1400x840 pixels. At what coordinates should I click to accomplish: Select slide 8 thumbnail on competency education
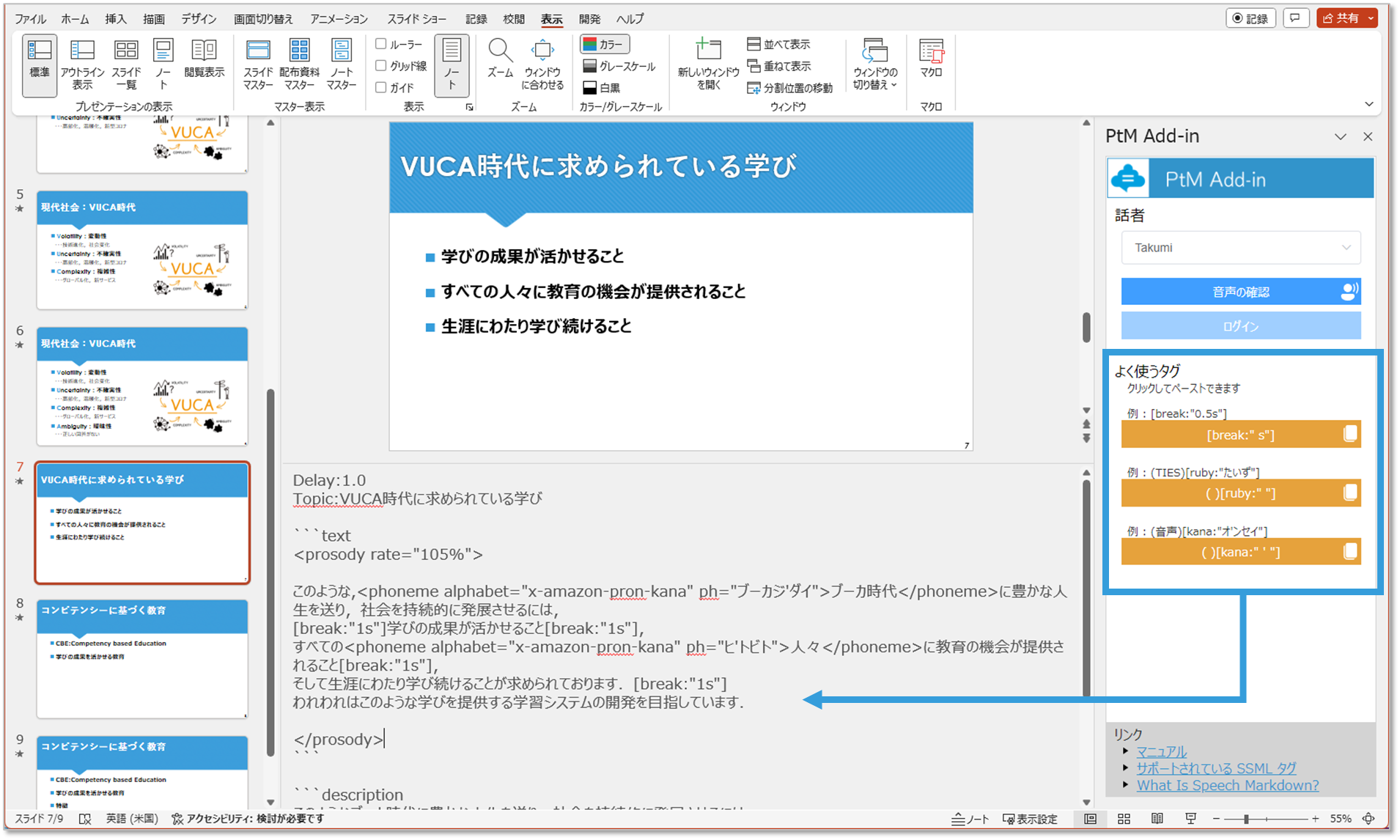(x=142, y=658)
